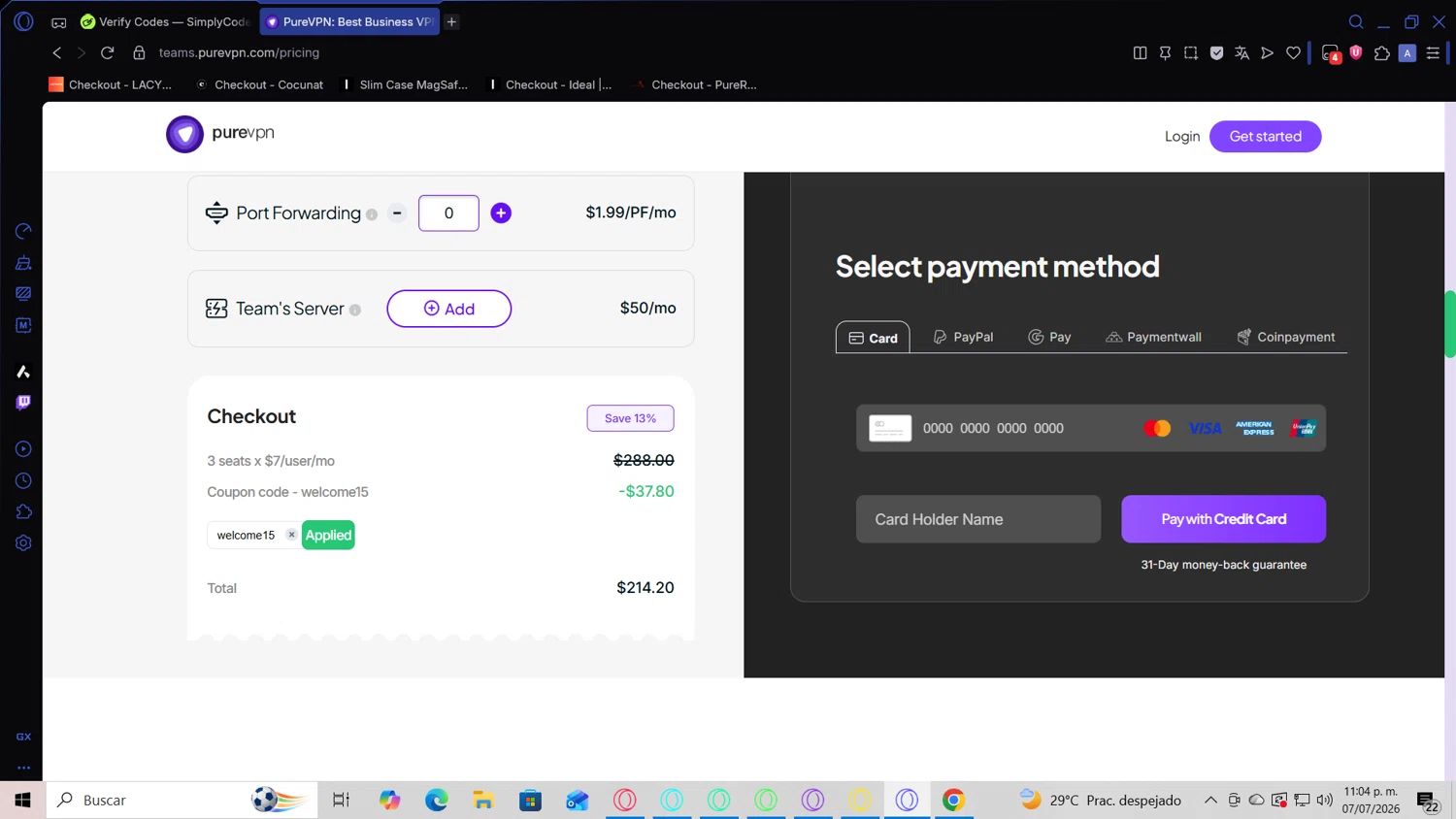Open the Settings gear in sidebar

point(23,543)
